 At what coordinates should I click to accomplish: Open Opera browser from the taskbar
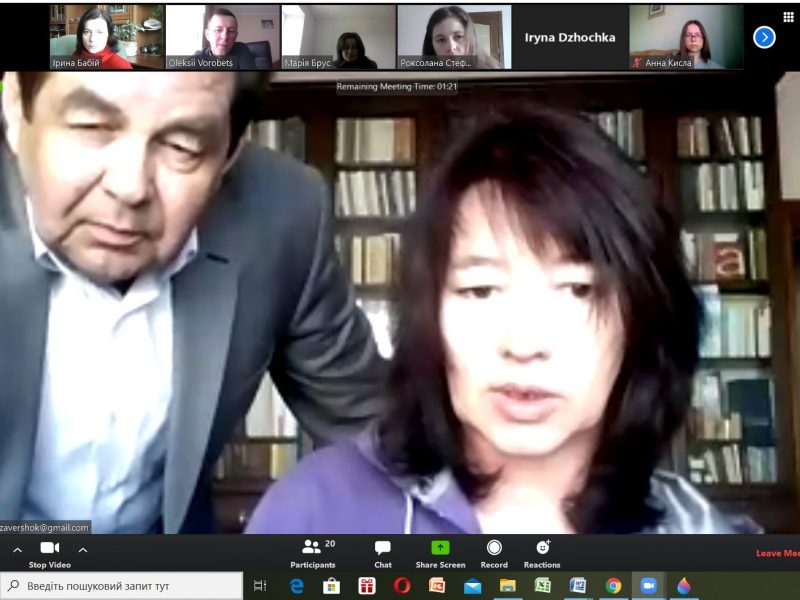click(402, 586)
